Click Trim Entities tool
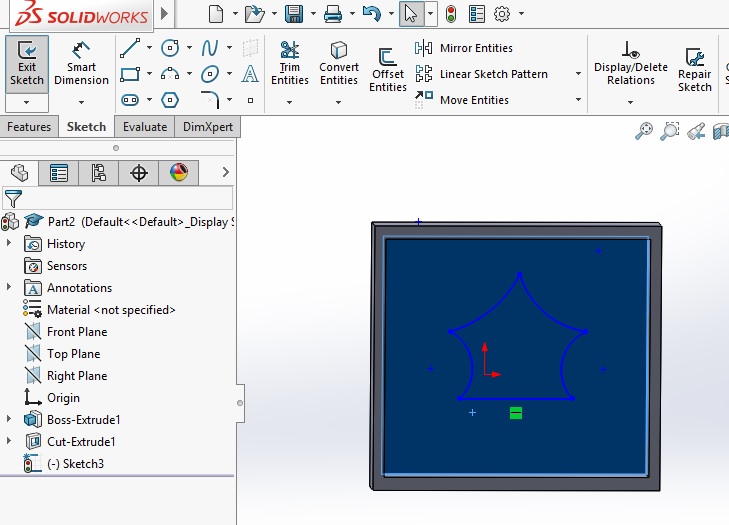729x525 pixels. pos(290,63)
